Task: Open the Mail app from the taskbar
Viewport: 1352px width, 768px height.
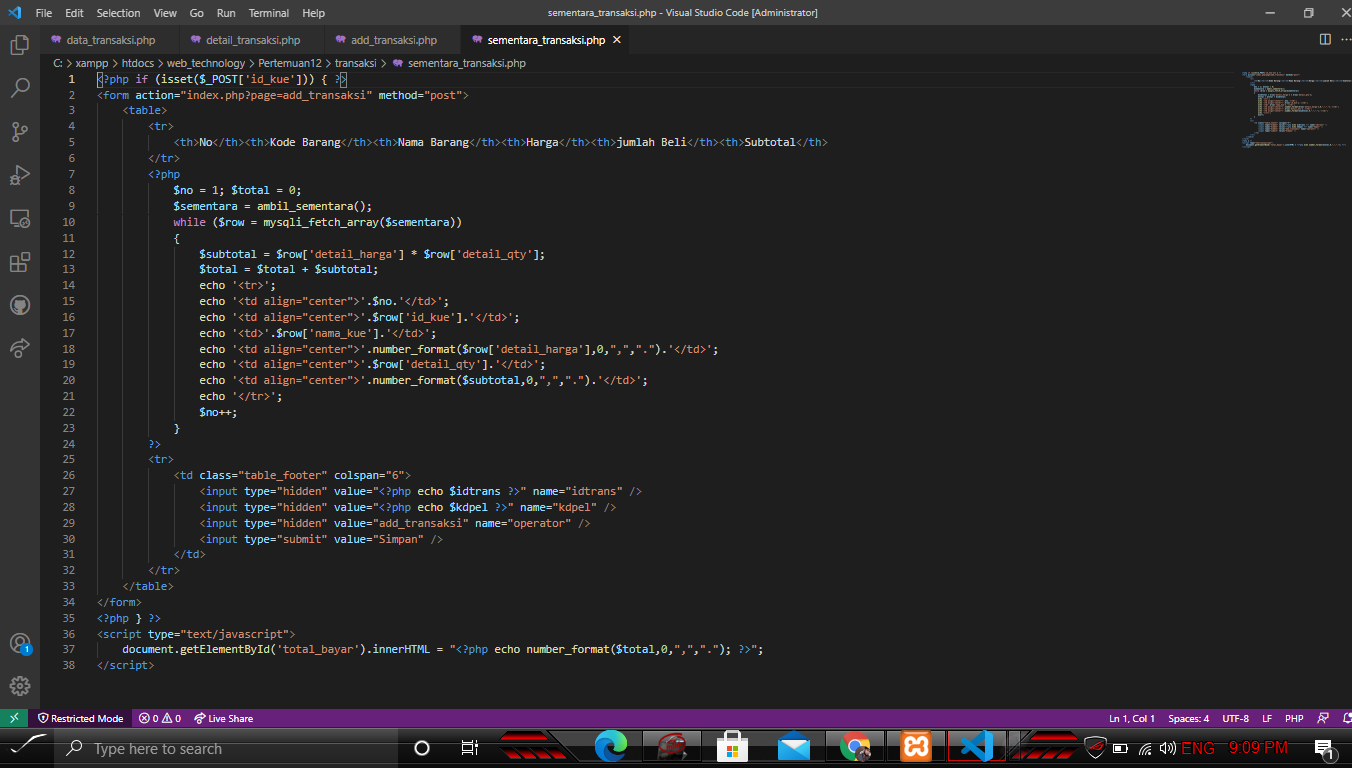Action: [x=794, y=747]
